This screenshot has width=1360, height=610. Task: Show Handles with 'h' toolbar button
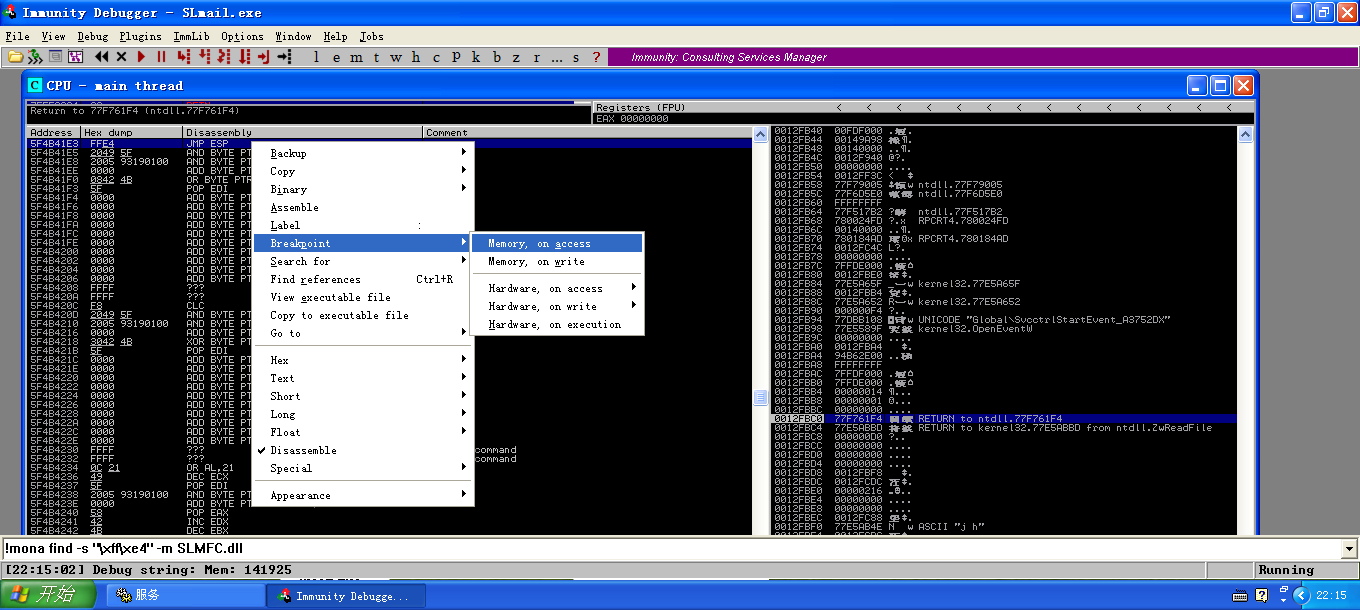tap(416, 57)
